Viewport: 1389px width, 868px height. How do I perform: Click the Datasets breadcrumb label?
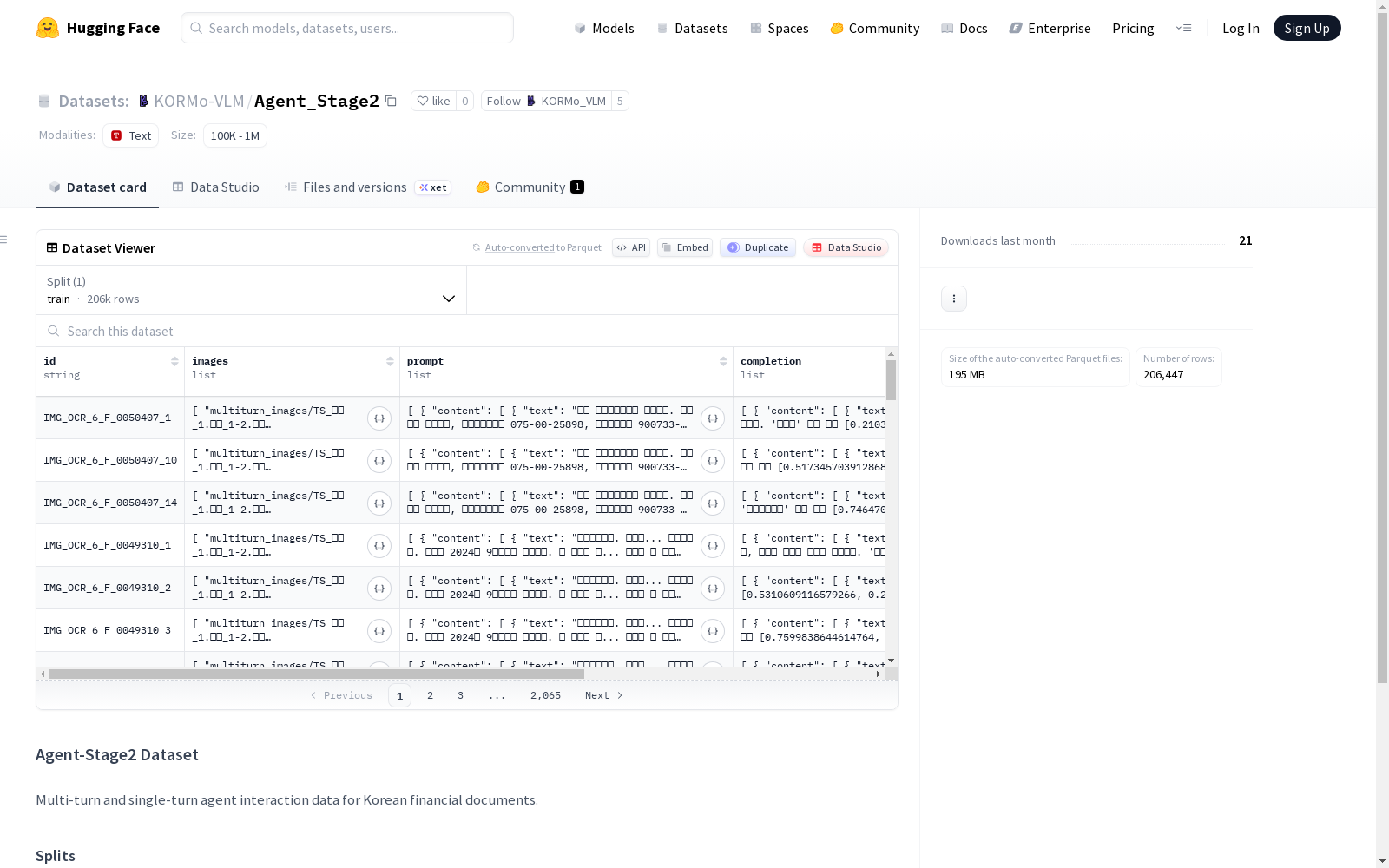click(x=93, y=101)
